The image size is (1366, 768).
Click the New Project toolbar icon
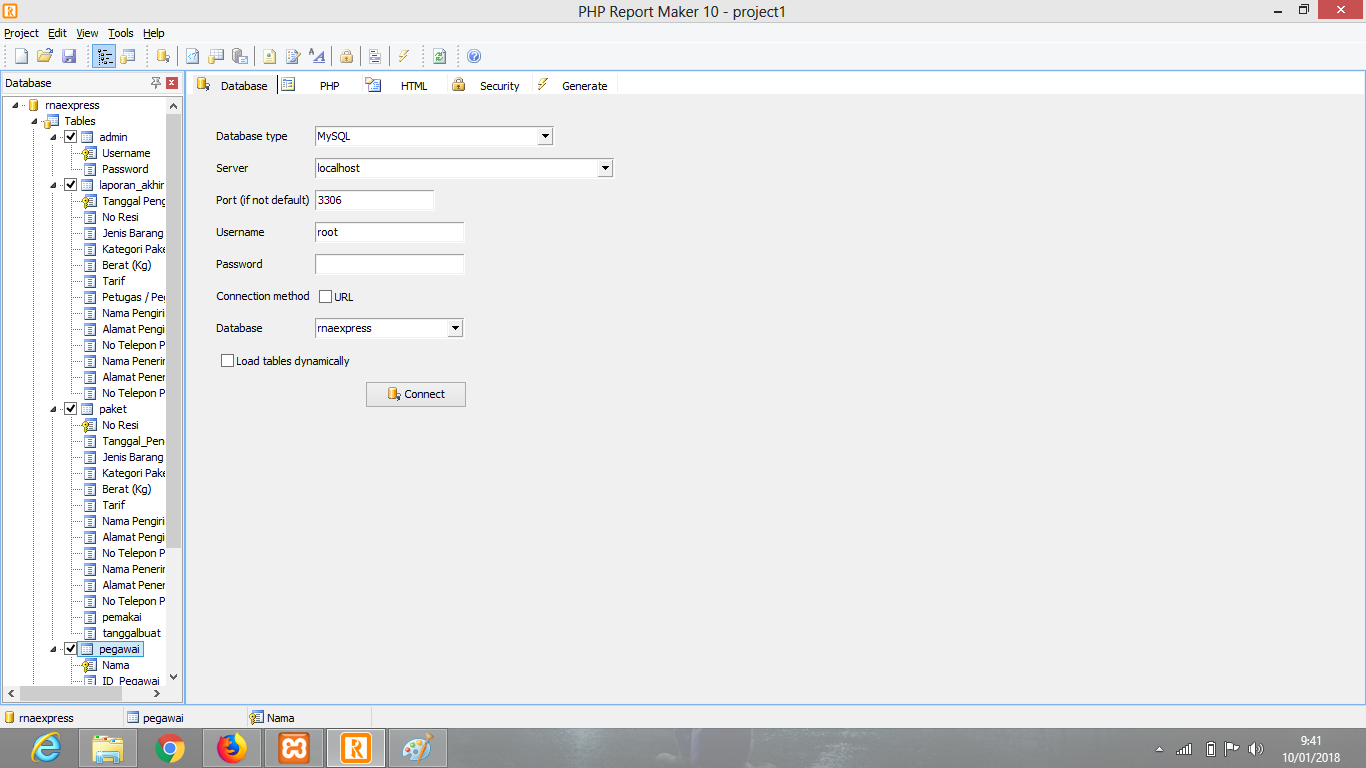pyautogui.click(x=21, y=56)
